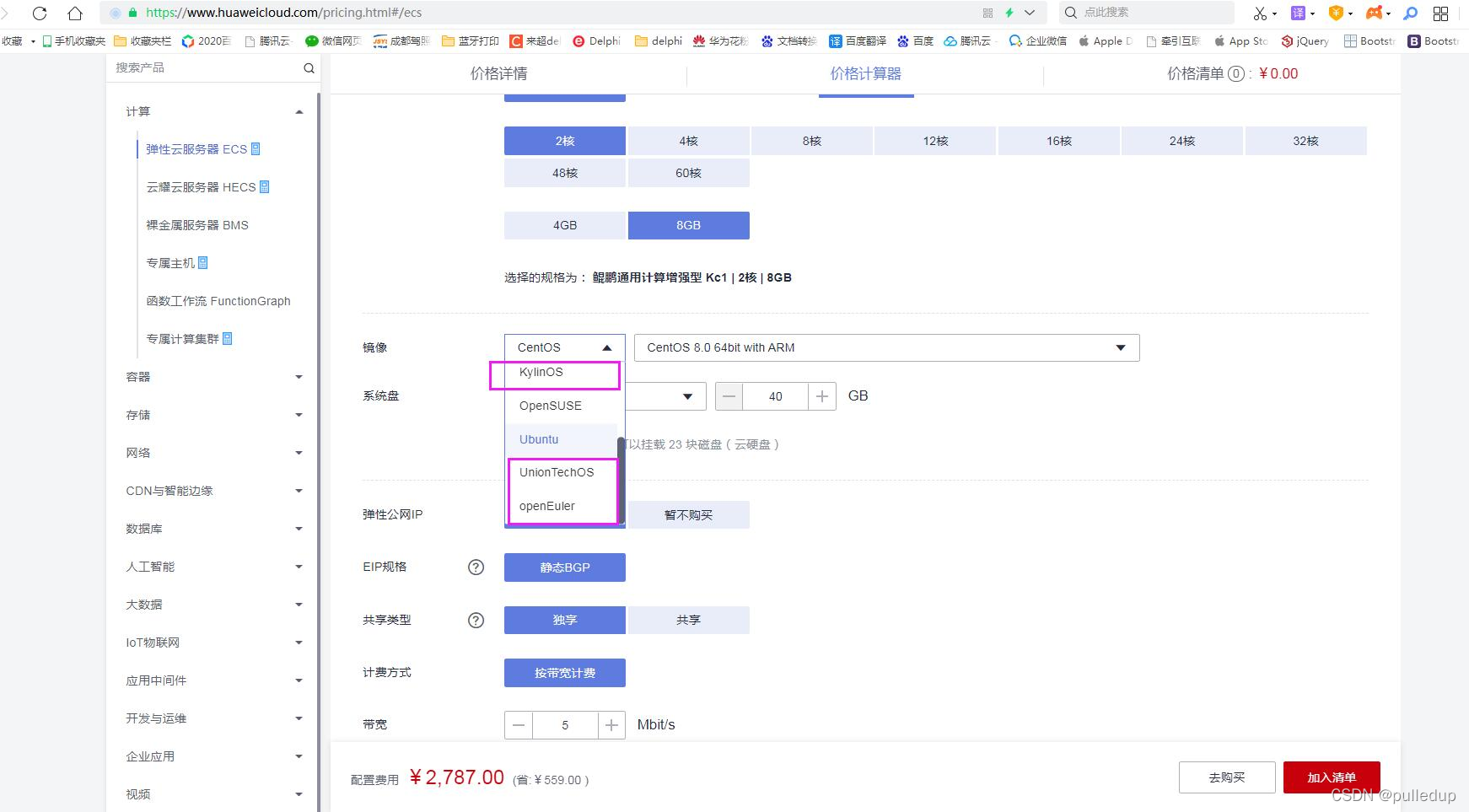Image resolution: width=1469 pixels, height=812 pixels.
Task: Click the 去购买 button
Action: (x=1227, y=777)
